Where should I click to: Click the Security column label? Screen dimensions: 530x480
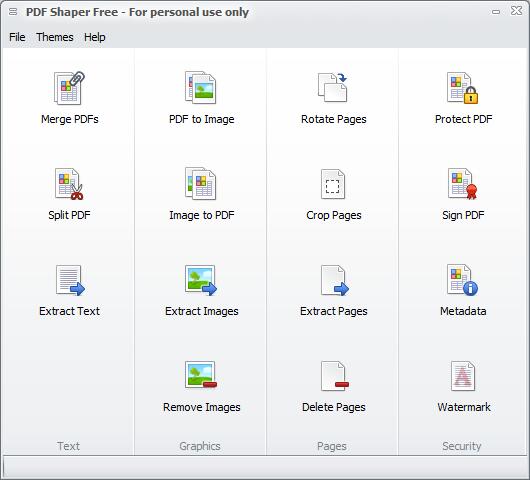click(462, 446)
